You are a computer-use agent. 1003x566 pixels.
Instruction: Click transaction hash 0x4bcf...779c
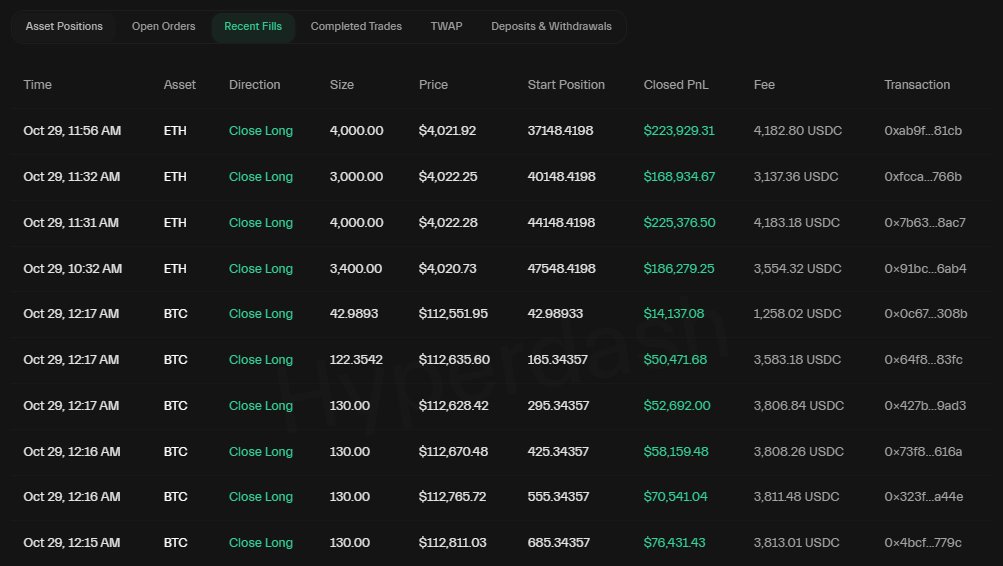pos(923,543)
